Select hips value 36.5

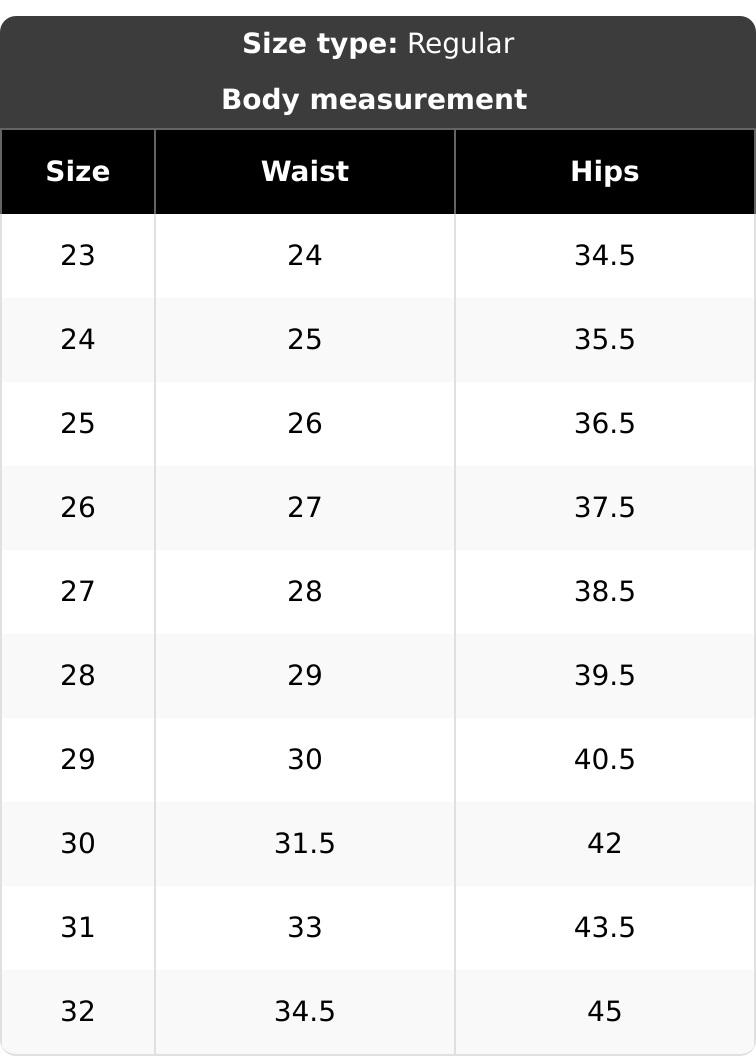click(605, 424)
